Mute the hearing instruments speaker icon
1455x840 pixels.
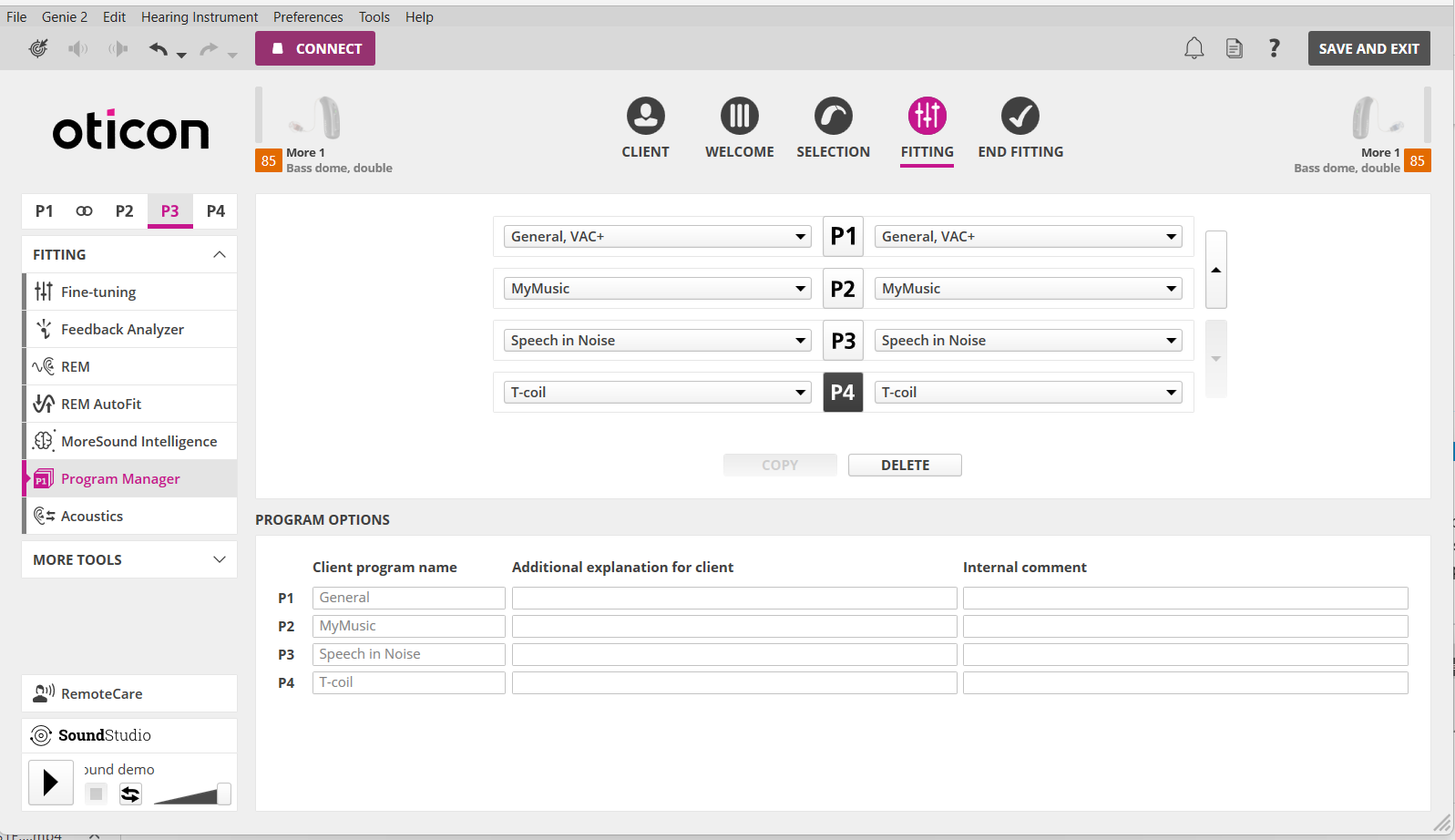(78, 48)
